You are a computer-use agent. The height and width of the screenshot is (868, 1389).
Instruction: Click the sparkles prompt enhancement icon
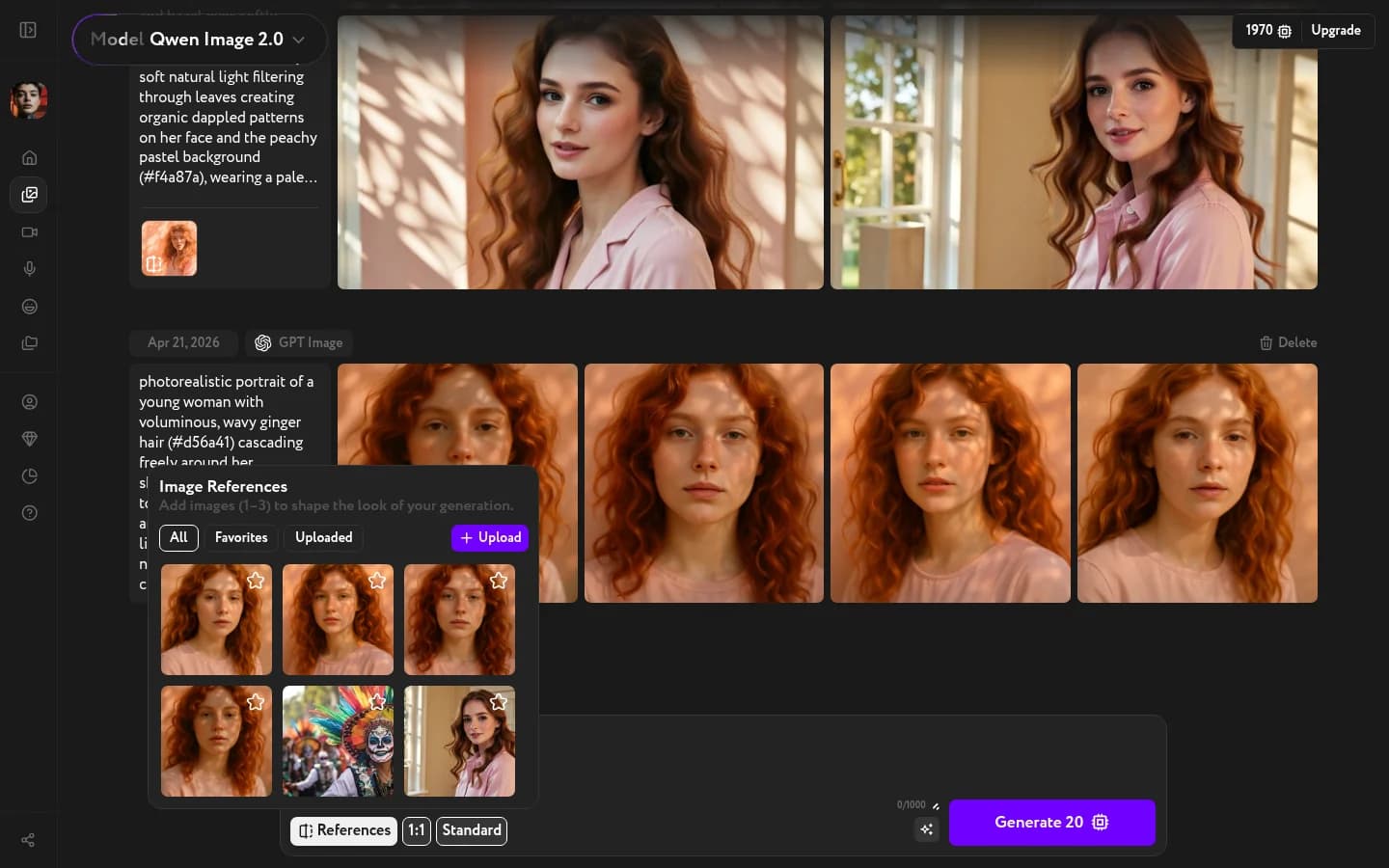tap(926, 829)
